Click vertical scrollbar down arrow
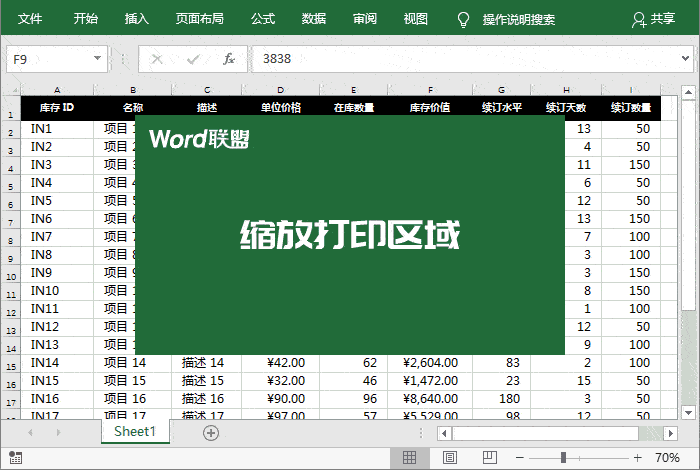This screenshot has width=700, height=470. tap(688, 412)
